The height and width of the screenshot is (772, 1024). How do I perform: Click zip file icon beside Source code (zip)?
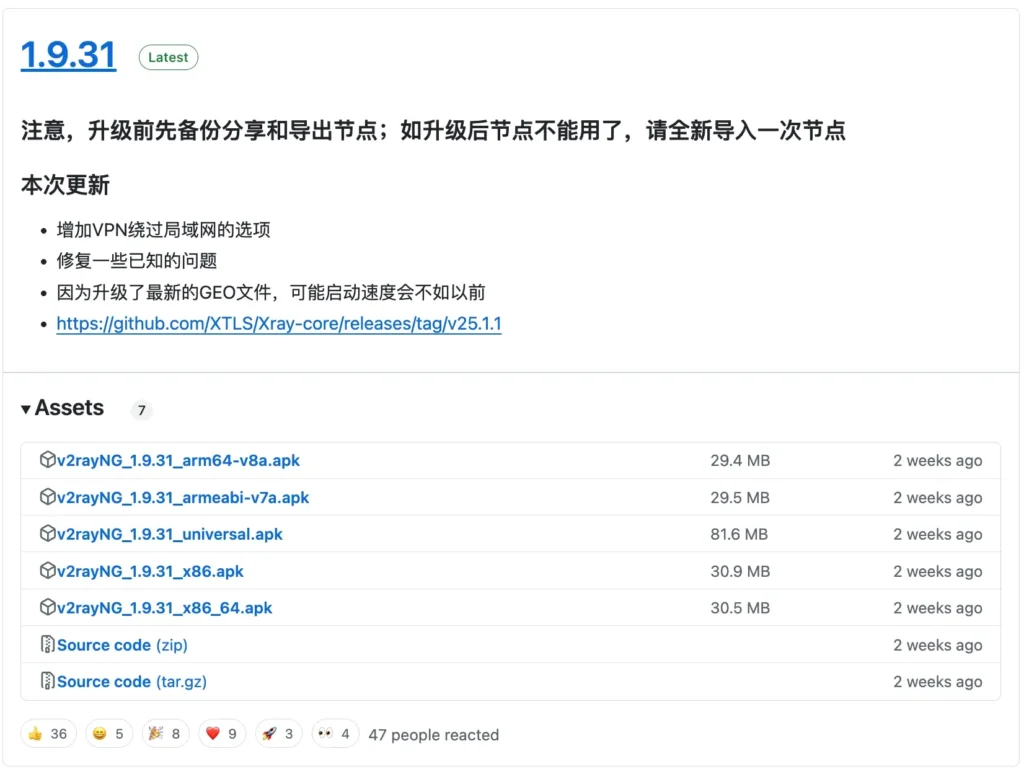click(47, 645)
